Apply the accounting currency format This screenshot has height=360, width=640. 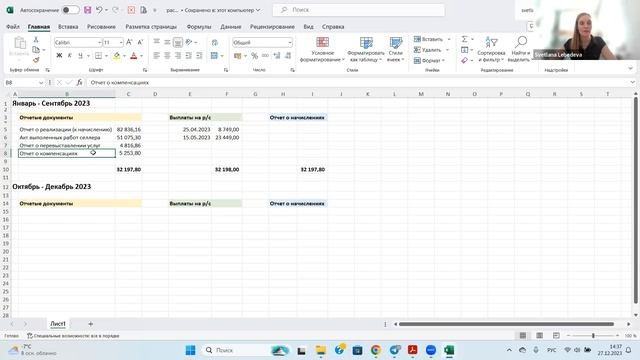(x=238, y=56)
